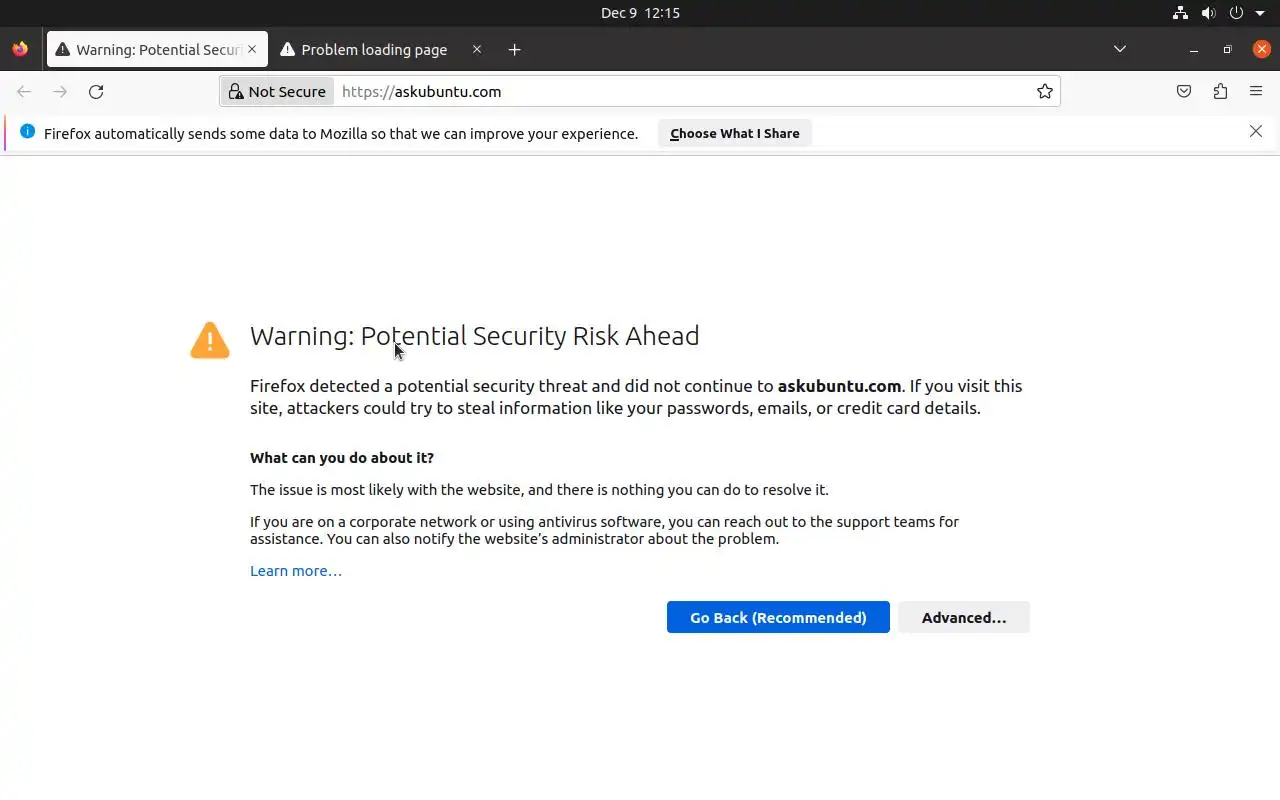1280x800 pixels.
Task: Click the Go Back (Recommended) button
Action: [x=778, y=617]
